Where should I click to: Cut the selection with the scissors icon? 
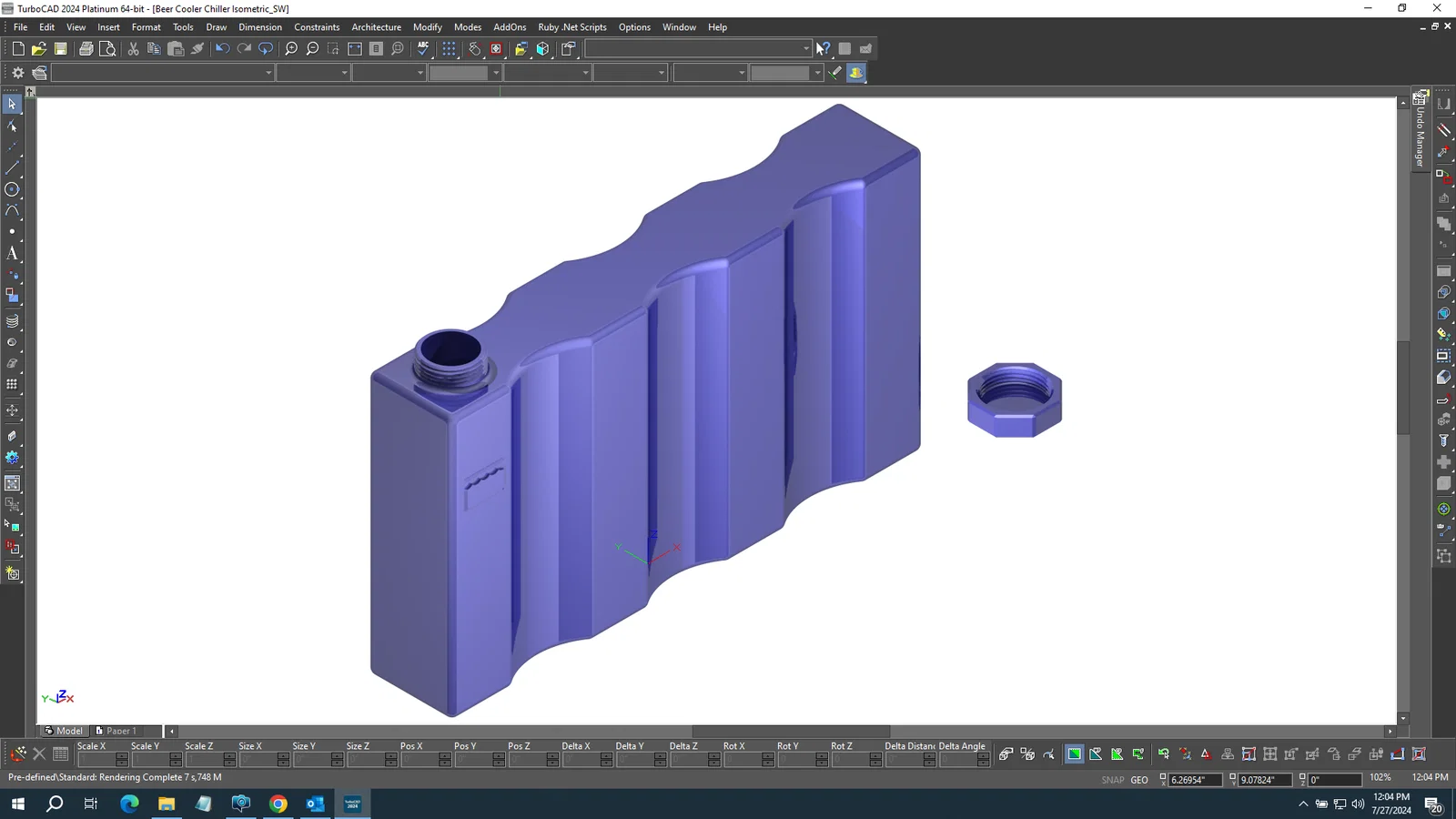point(133,49)
